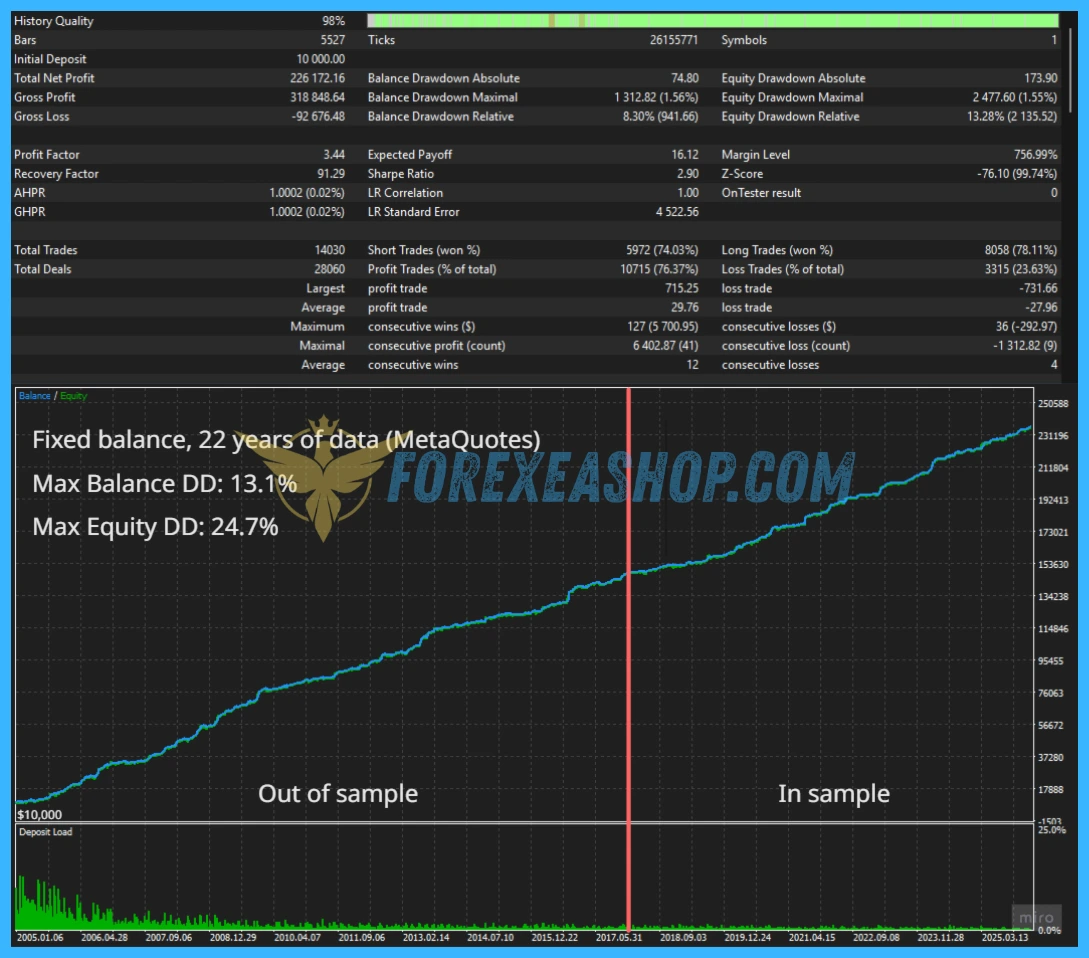Viewport: 1089px width, 958px height.
Task: Click the Sharpe Ratio row
Action: pos(533,174)
